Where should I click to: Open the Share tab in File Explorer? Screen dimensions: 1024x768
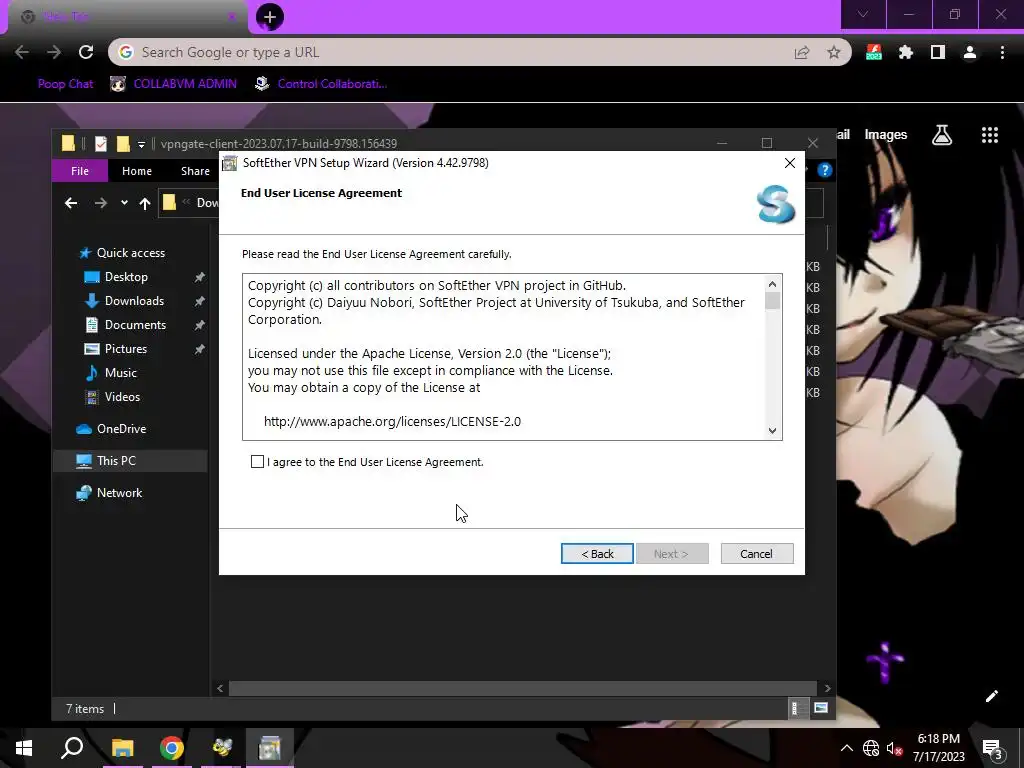tap(195, 171)
